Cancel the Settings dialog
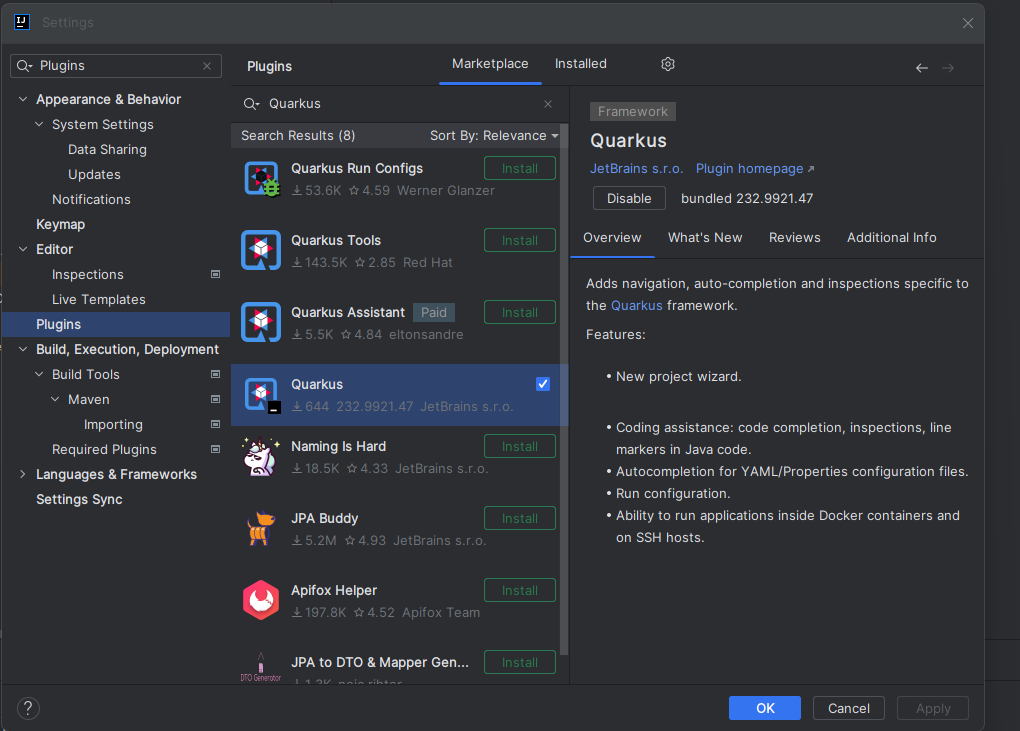Image resolution: width=1020 pixels, height=731 pixels. 848,708
